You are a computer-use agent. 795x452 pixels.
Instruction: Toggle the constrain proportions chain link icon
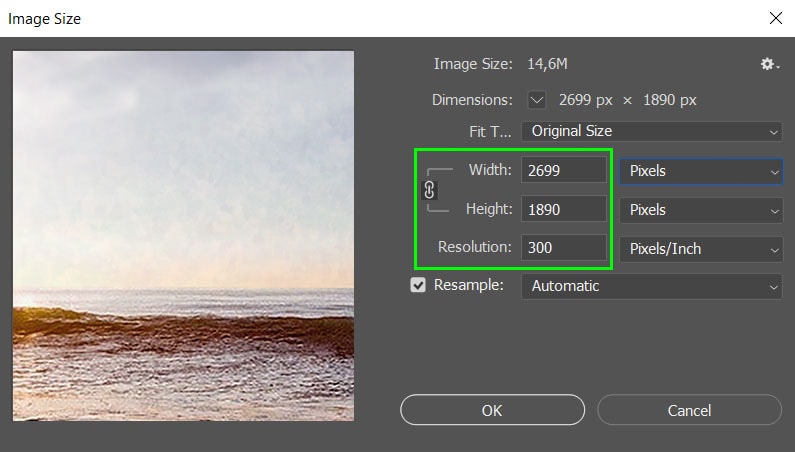[x=429, y=190]
